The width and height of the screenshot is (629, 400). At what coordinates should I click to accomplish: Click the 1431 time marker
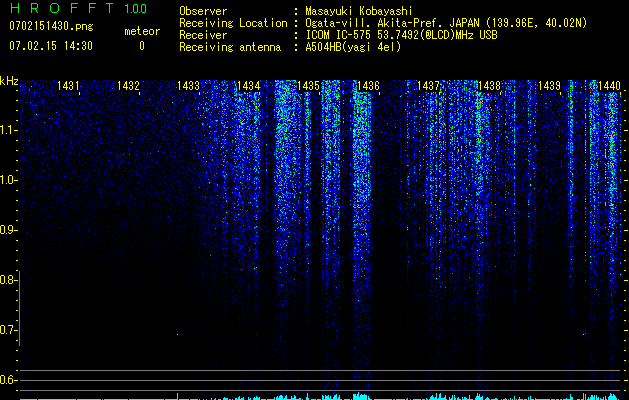(x=68, y=85)
